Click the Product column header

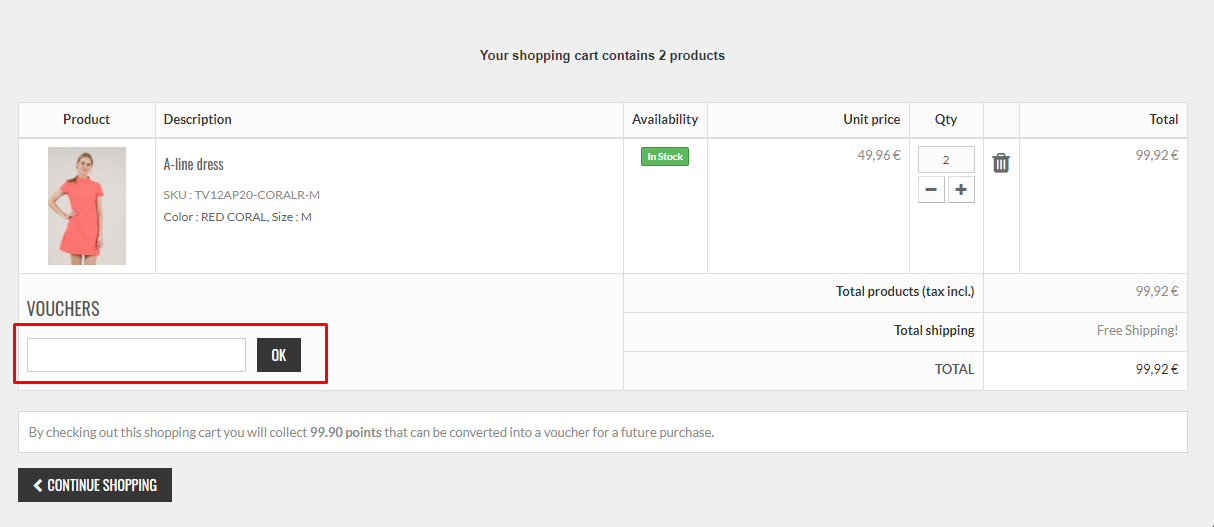point(87,119)
